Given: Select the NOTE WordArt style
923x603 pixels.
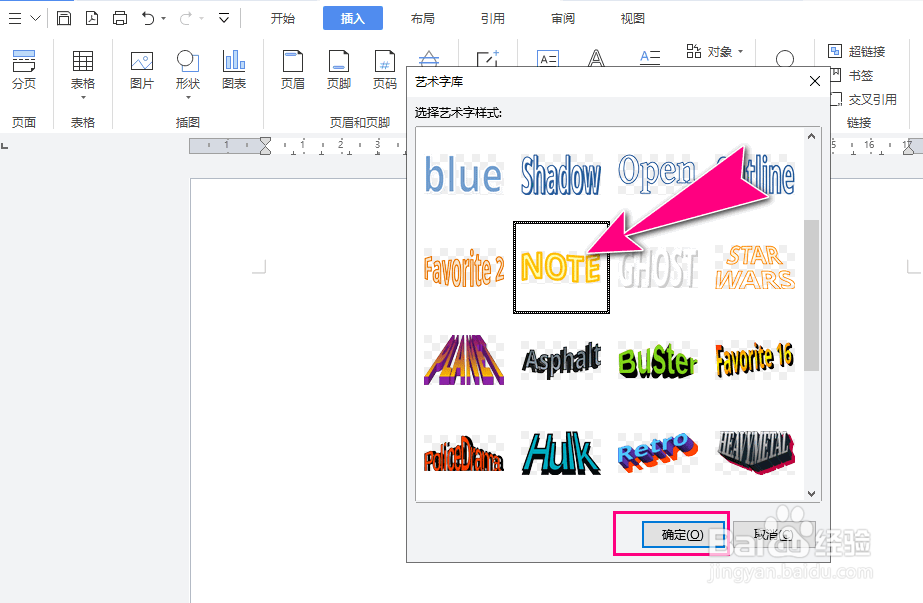Looking at the screenshot, I should 561,267.
